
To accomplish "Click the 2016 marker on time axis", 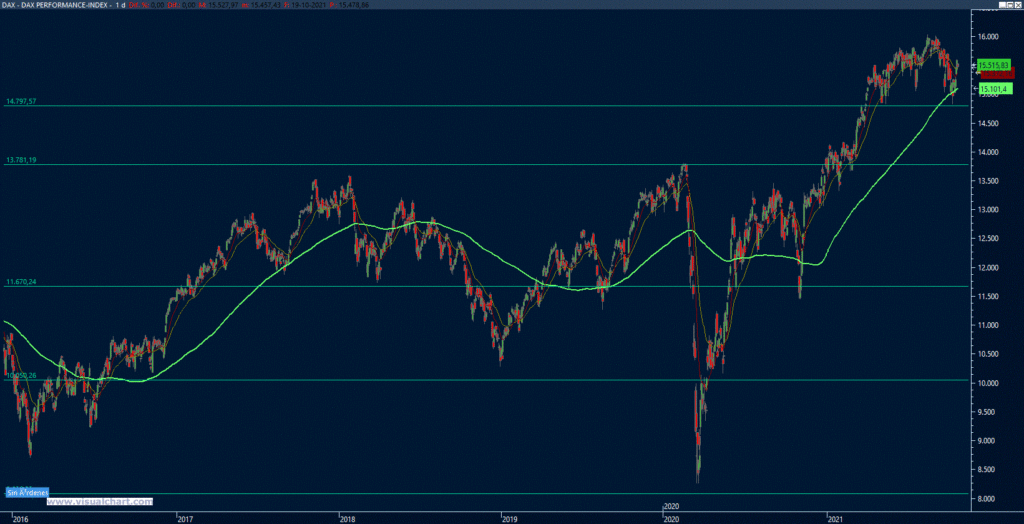I will tap(20, 519).
